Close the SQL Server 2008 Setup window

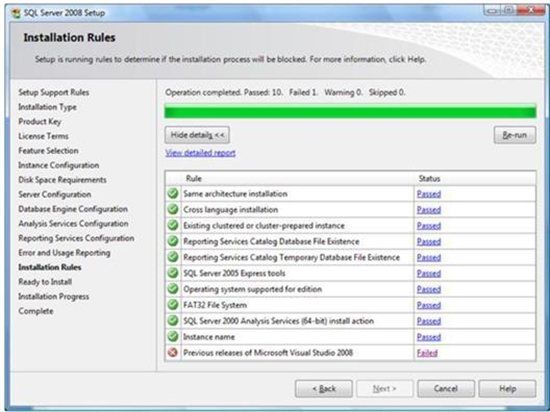point(532,11)
